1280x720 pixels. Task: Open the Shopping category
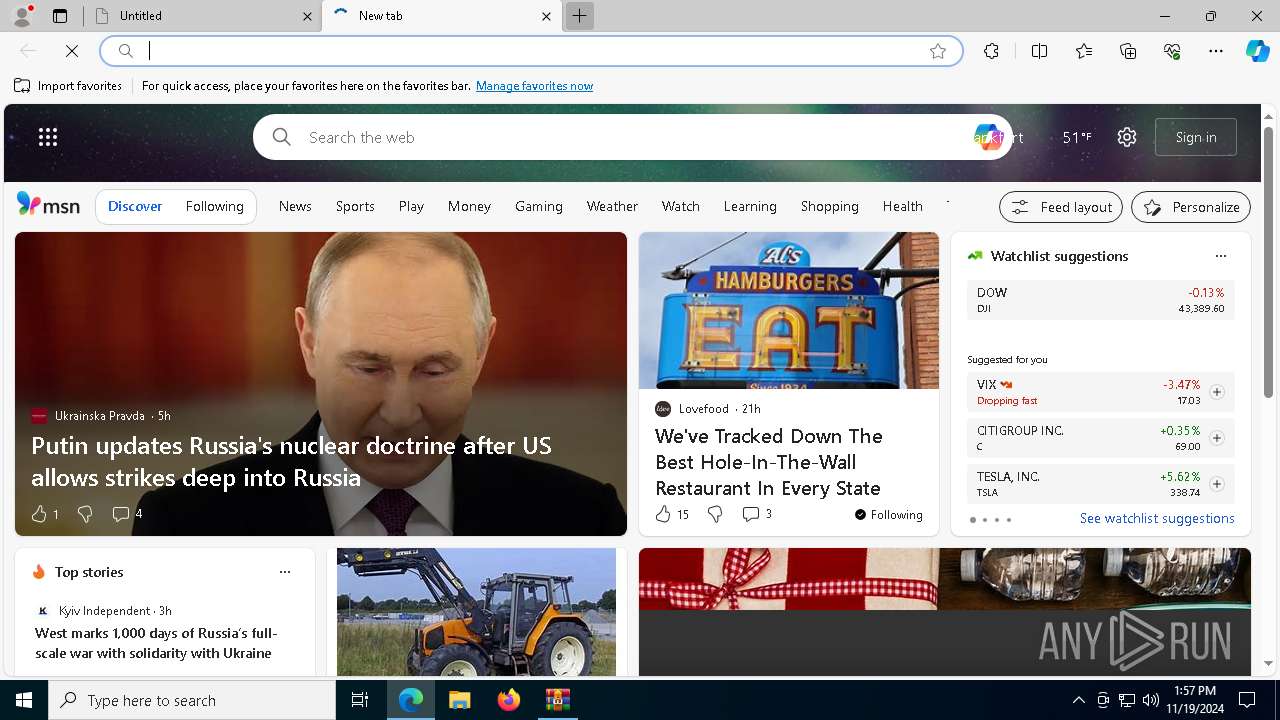click(x=829, y=206)
